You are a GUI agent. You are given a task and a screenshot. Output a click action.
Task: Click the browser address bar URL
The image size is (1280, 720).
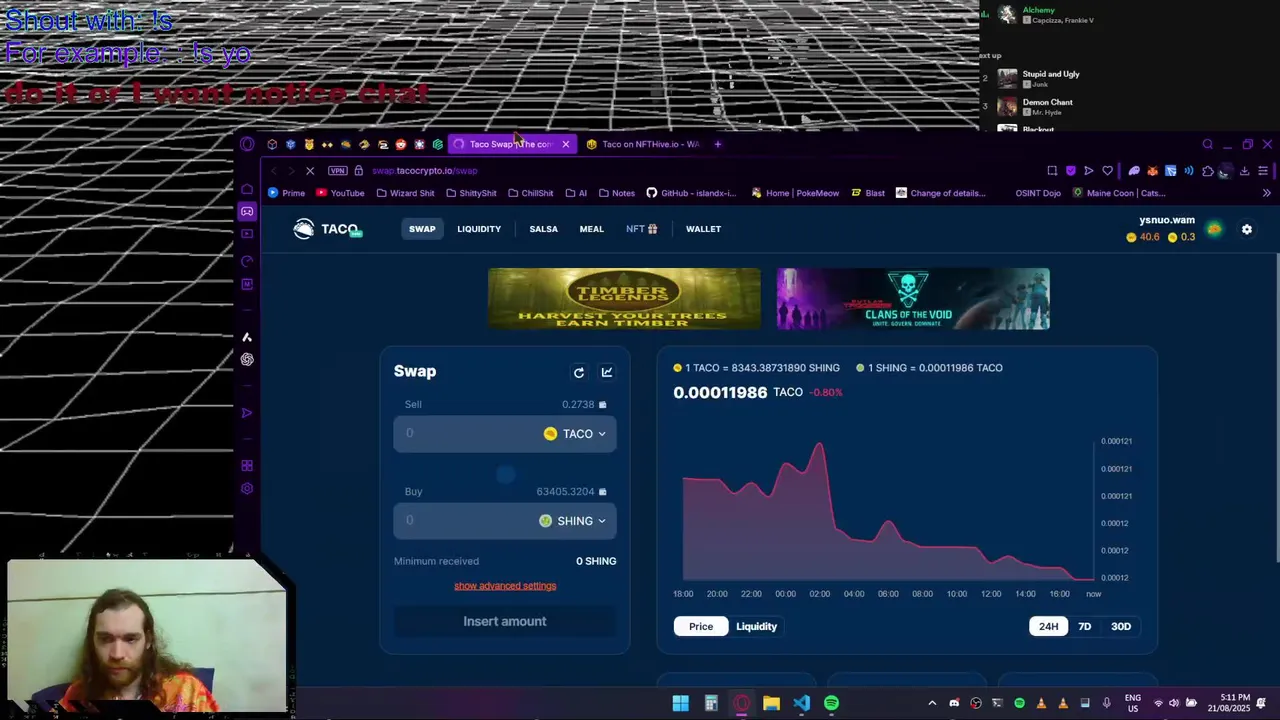425,171
